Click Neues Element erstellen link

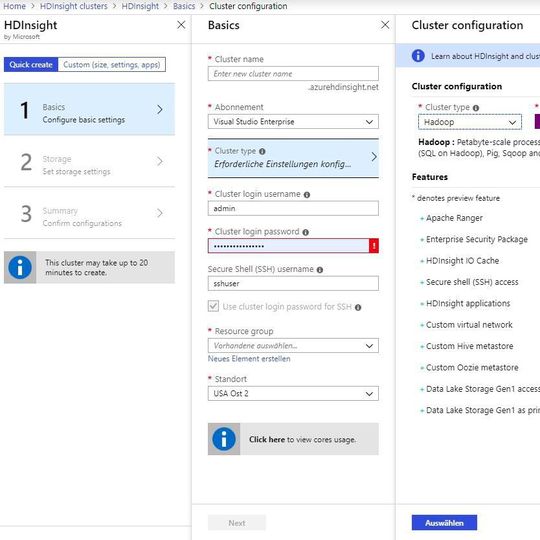click(x=249, y=359)
